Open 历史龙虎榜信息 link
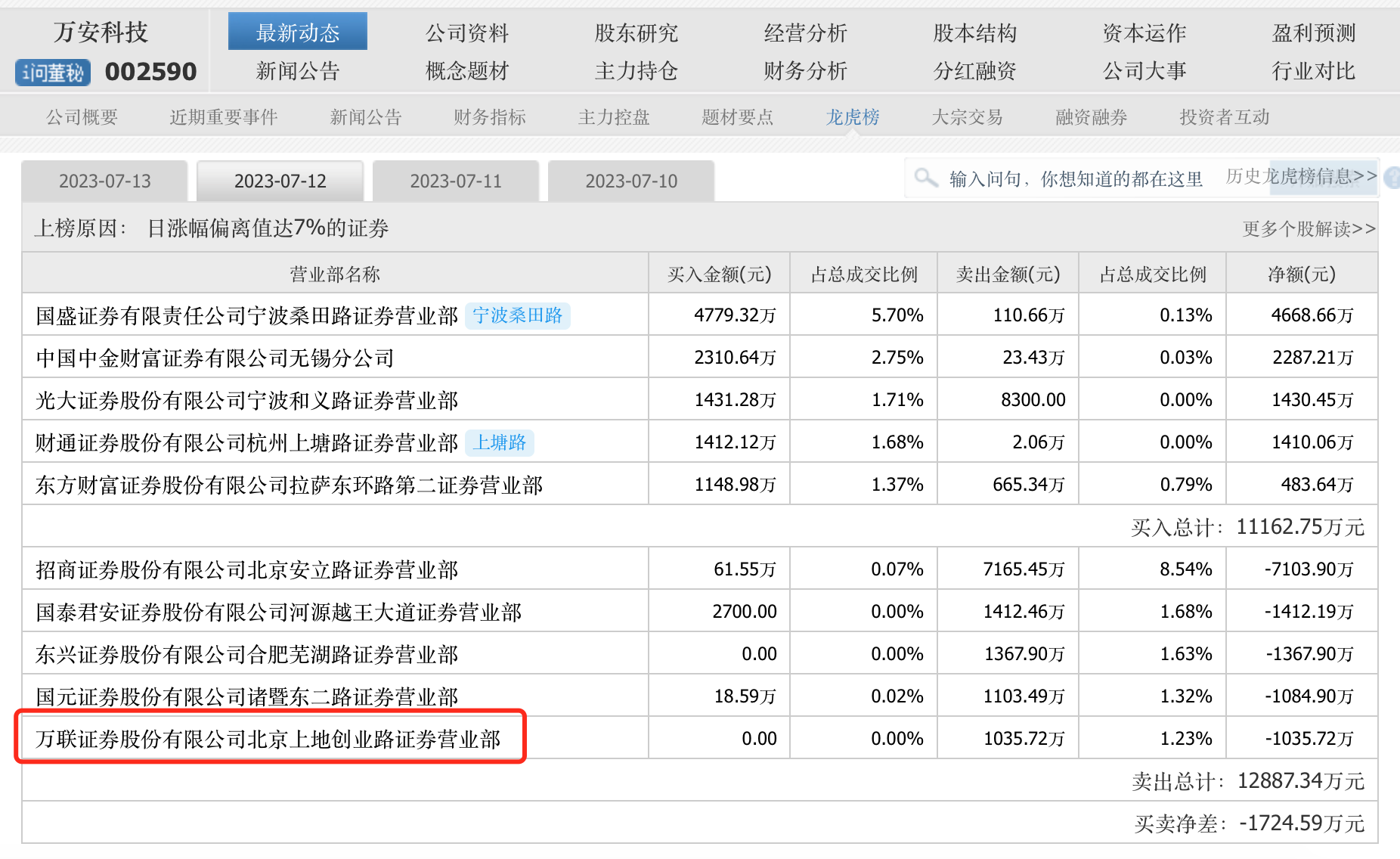1400x859 pixels. coord(1301,176)
